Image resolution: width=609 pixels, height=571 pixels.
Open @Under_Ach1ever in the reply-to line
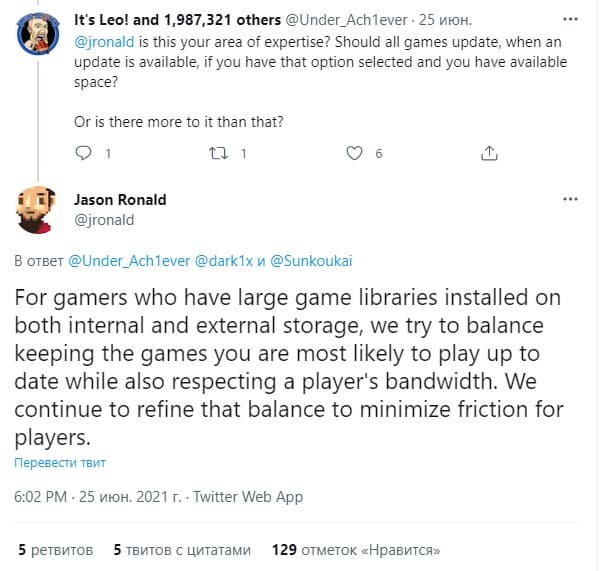pyautogui.click(x=128, y=260)
